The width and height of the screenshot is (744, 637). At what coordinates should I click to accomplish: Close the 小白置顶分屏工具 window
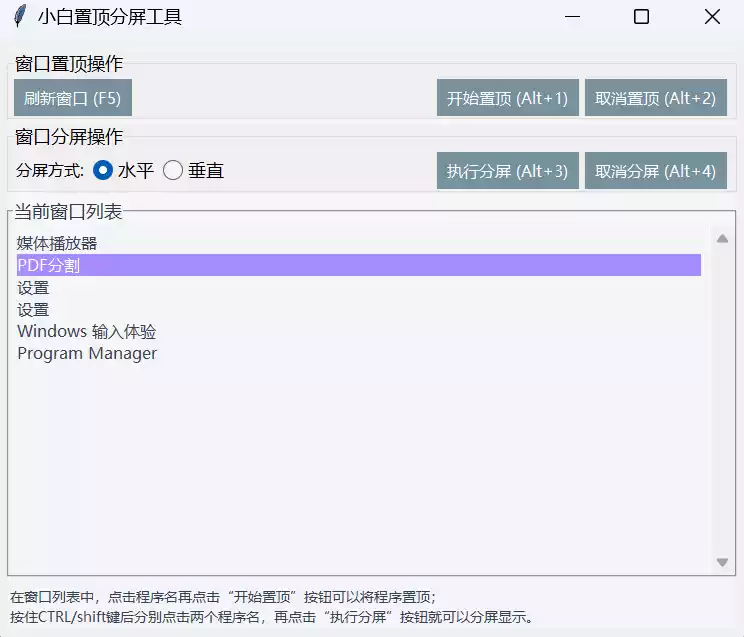(712, 17)
